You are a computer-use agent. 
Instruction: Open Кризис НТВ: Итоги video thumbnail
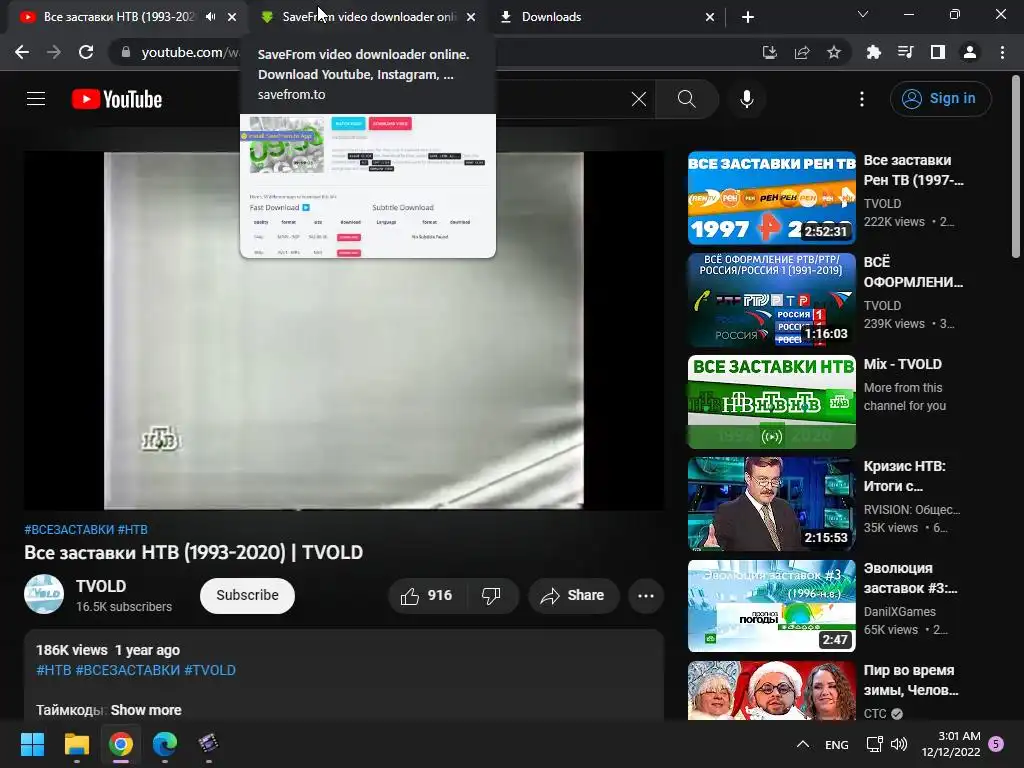(x=771, y=504)
